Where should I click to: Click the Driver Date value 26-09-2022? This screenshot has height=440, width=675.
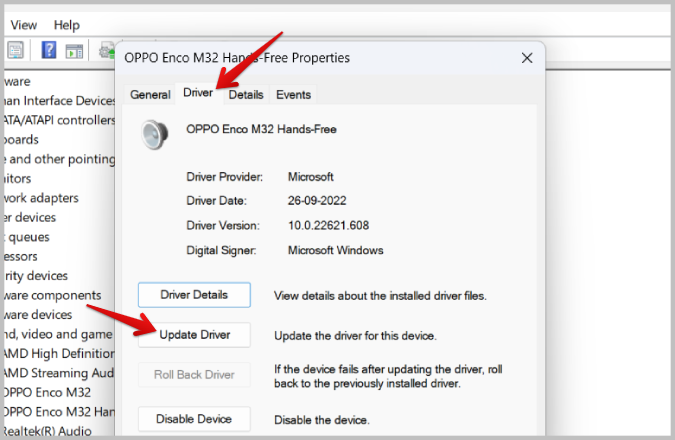(x=317, y=201)
